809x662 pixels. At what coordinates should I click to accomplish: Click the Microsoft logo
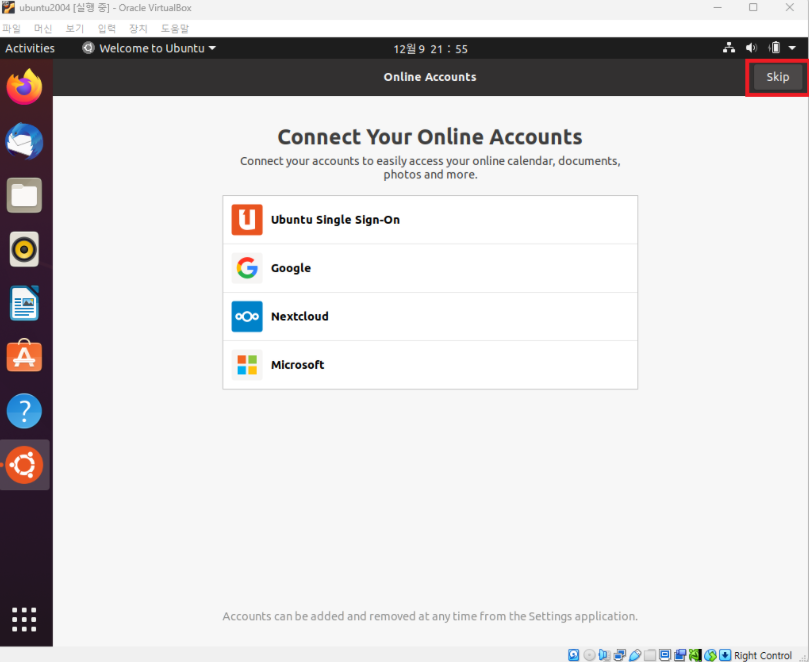[247, 365]
